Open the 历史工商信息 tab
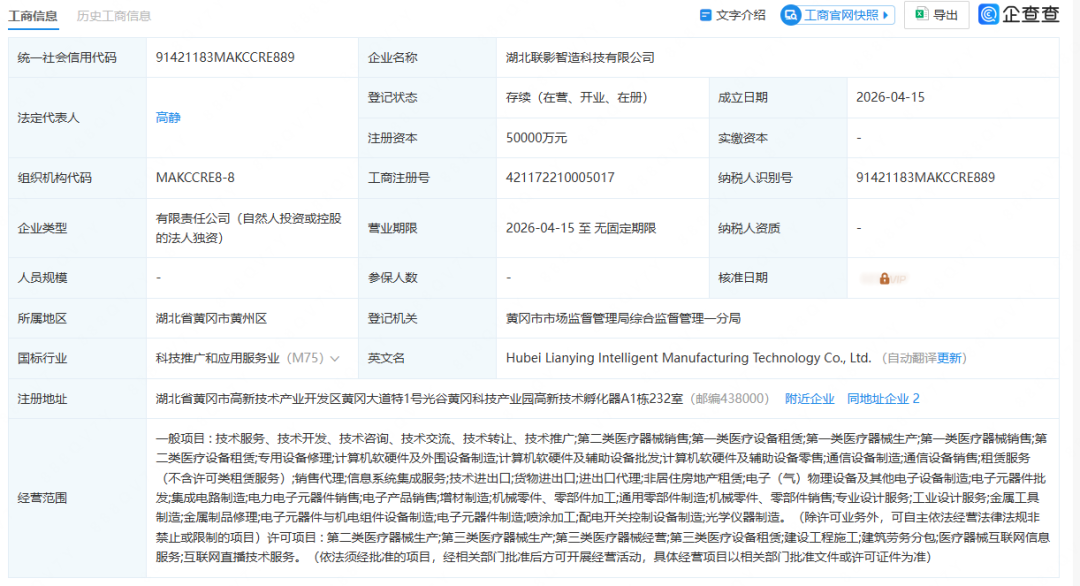Screen dimensions: 1080x586 pyautogui.click(x=114, y=16)
